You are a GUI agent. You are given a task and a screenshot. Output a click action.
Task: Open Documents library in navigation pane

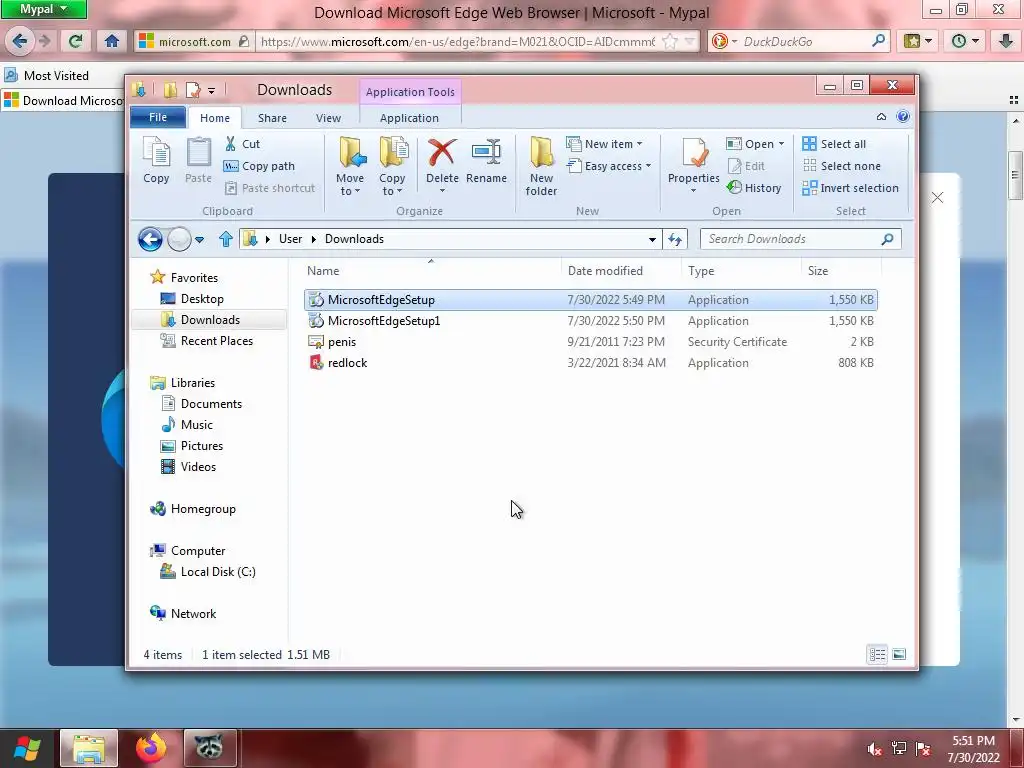211,404
